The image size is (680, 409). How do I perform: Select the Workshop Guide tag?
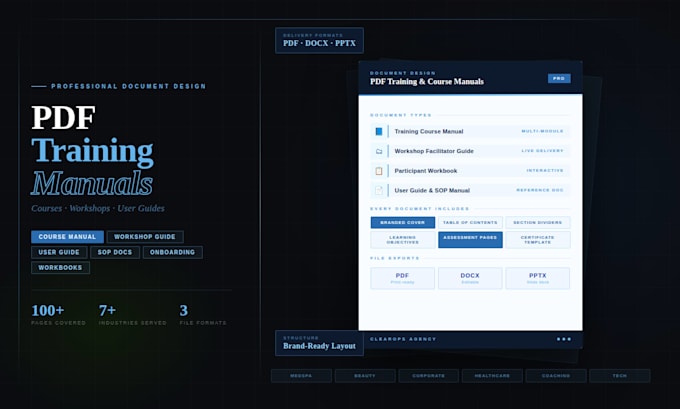pyautogui.click(x=145, y=237)
